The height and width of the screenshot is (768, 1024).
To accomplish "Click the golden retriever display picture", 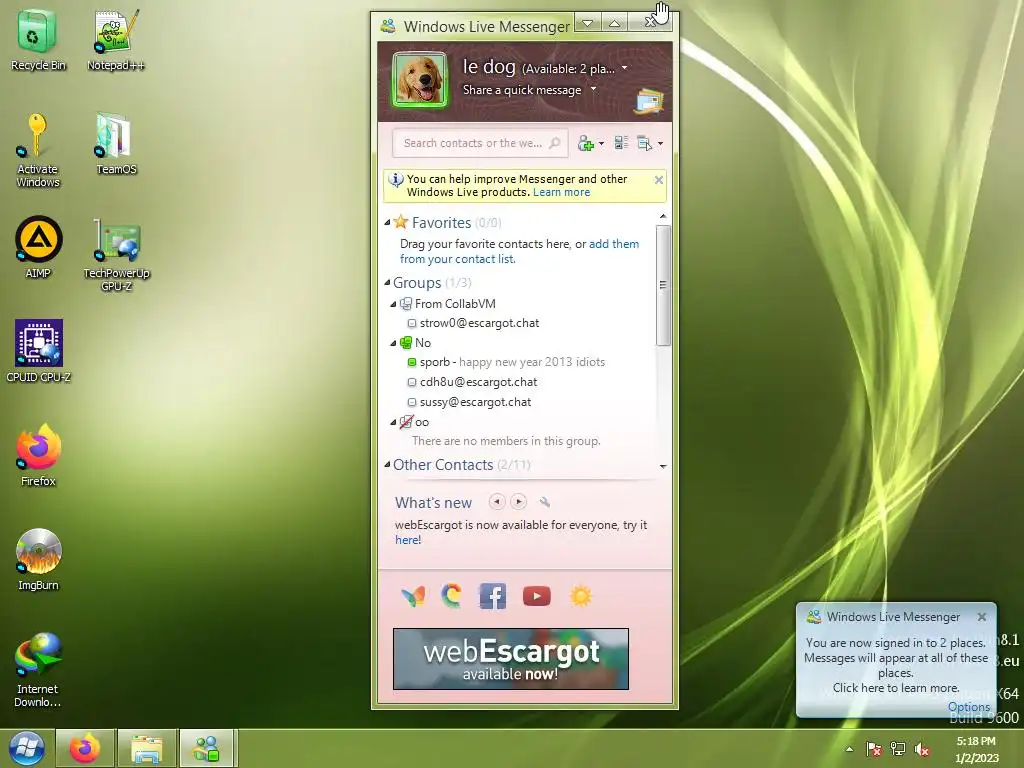I will click(x=419, y=80).
